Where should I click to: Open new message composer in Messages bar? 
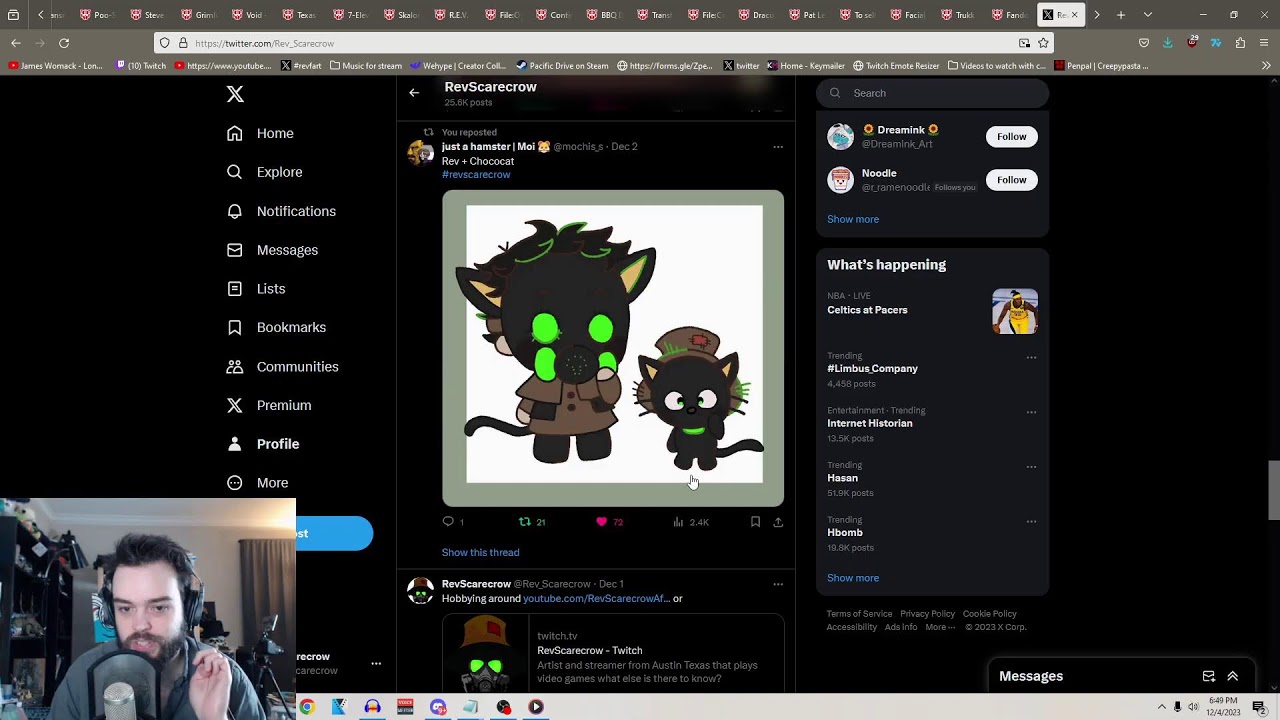(x=1208, y=676)
